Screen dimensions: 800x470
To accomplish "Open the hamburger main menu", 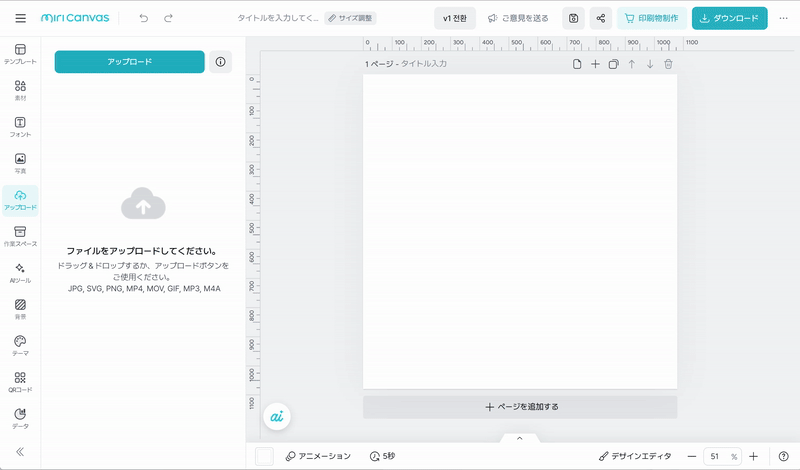I will pyautogui.click(x=20, y=18).
